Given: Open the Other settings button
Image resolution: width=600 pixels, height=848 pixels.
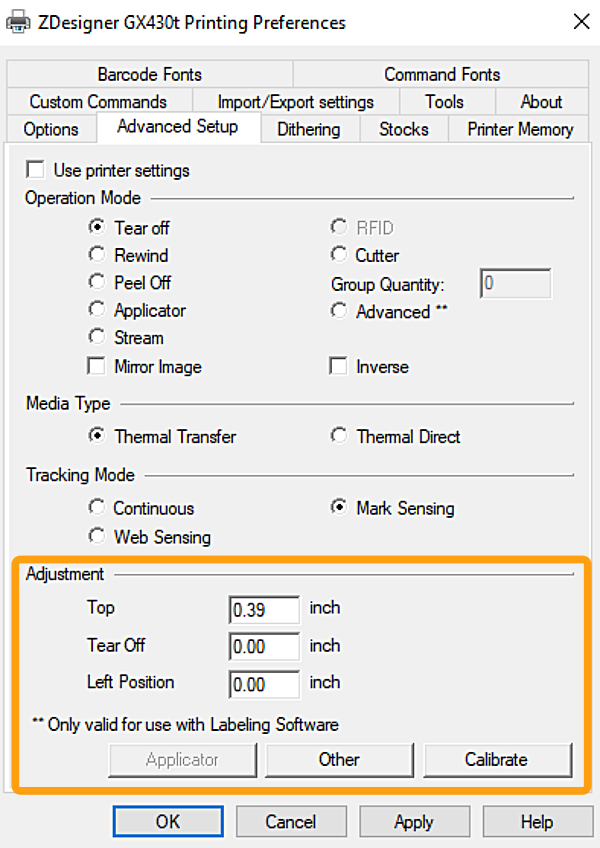Looking at the screenshot, I should tap(339, 760).
